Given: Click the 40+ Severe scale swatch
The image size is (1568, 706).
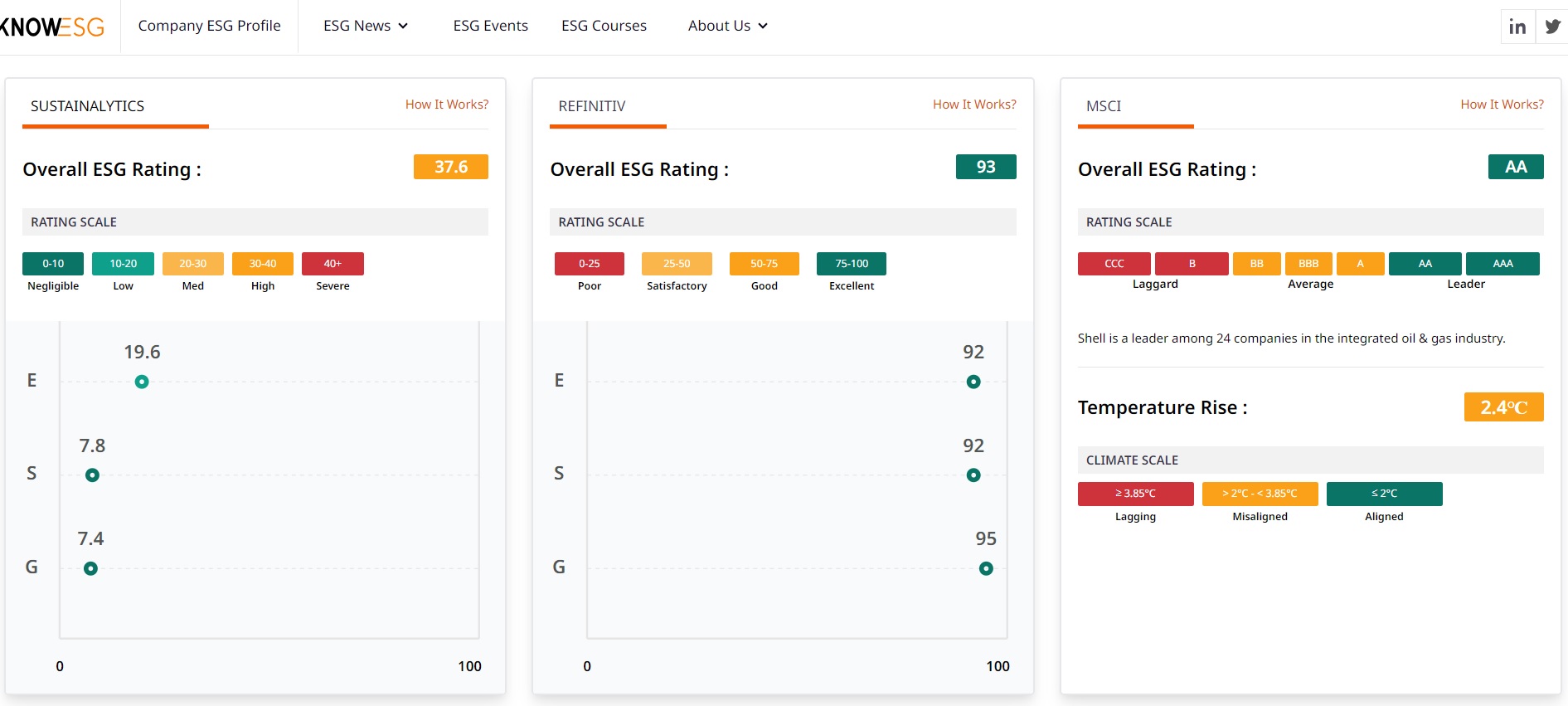Looking at the screenshot, I should coord(333,264).
